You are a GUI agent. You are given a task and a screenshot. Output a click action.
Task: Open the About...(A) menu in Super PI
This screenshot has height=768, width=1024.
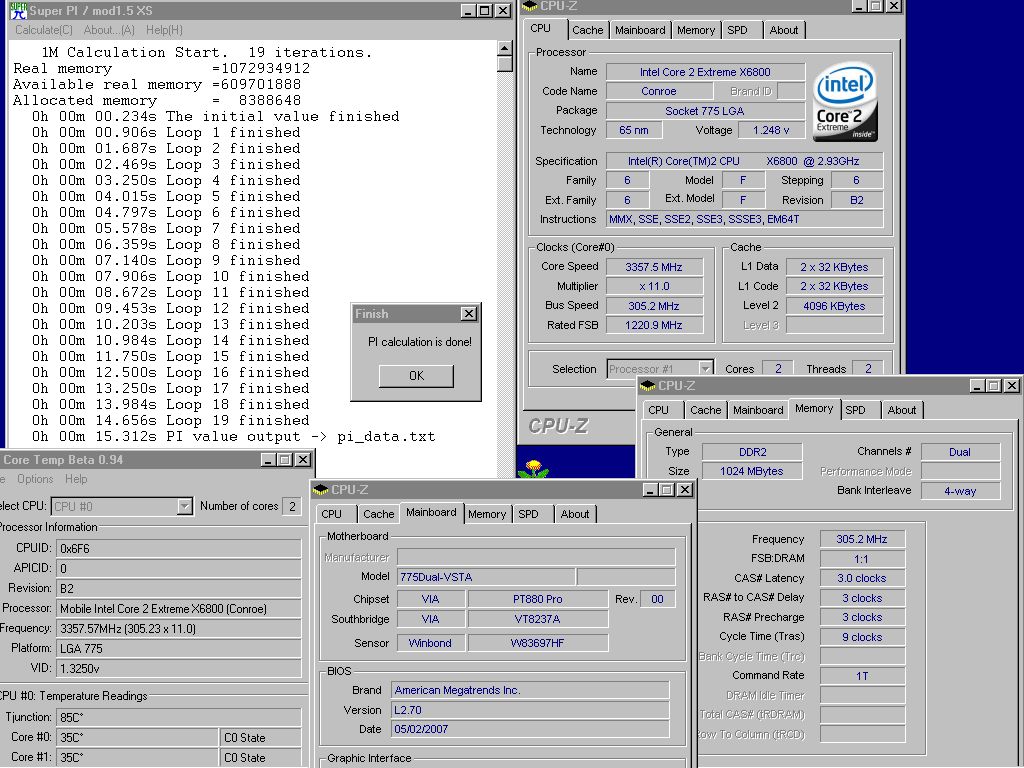tap(109, 30)
